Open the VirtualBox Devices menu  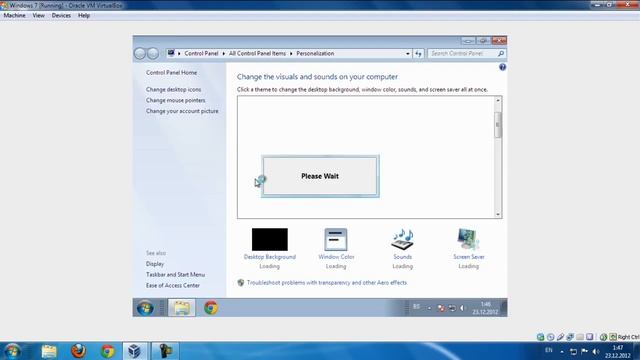61,16
